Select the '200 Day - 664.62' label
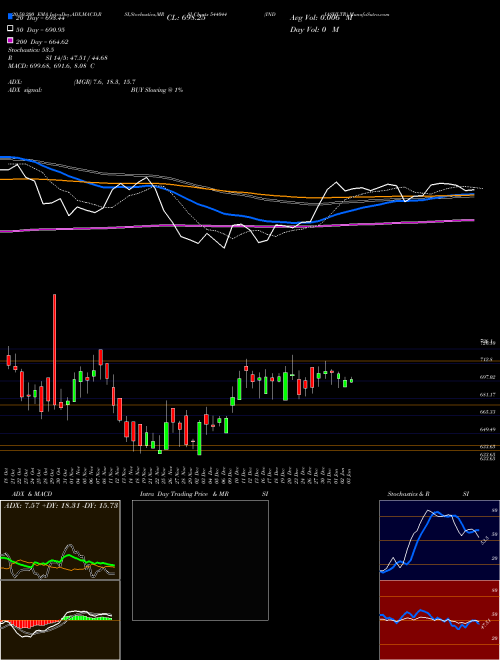 pyautogui.click(x=42, y=42)
